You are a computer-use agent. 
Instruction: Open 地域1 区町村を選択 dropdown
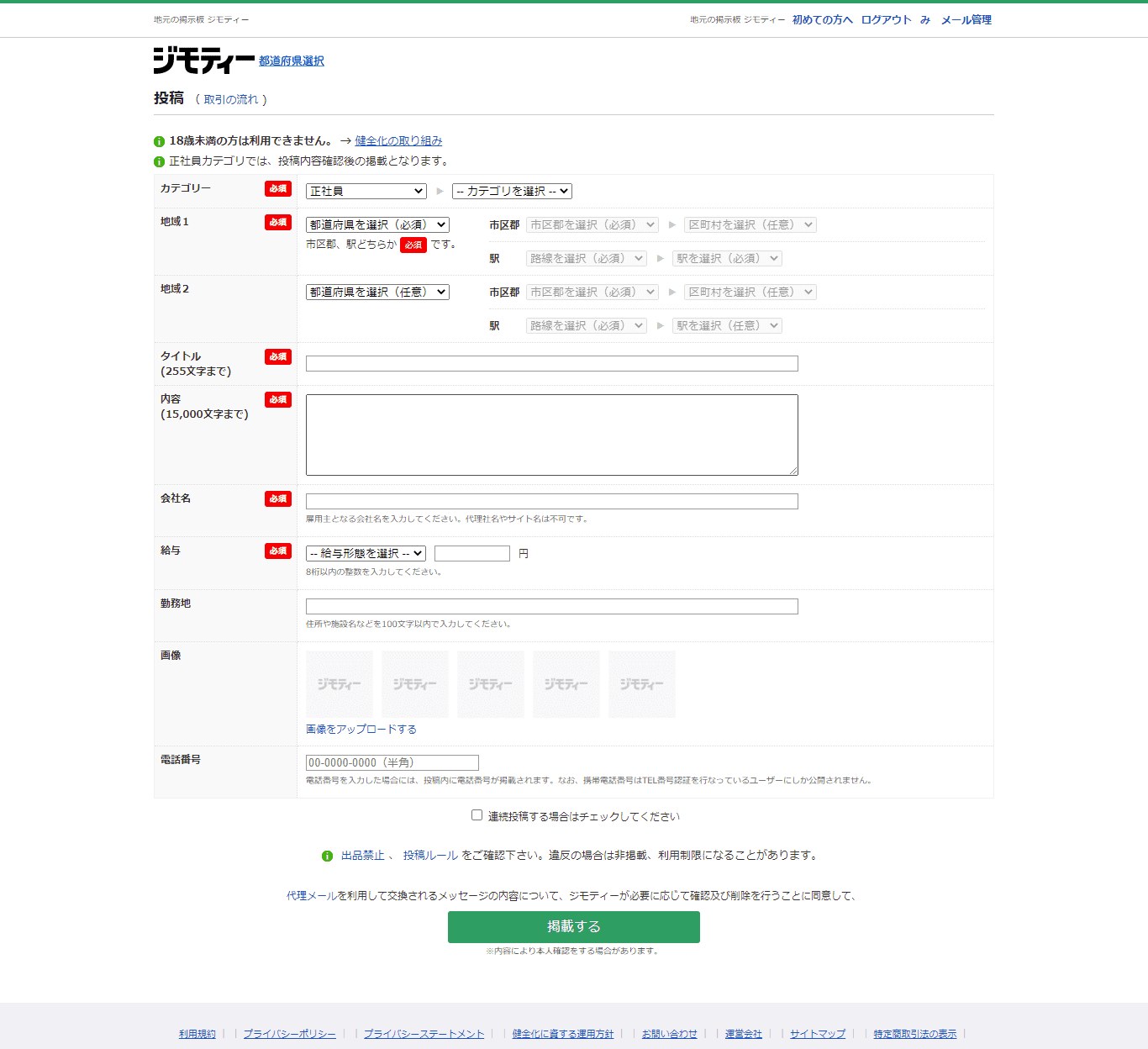pos(750,225)
